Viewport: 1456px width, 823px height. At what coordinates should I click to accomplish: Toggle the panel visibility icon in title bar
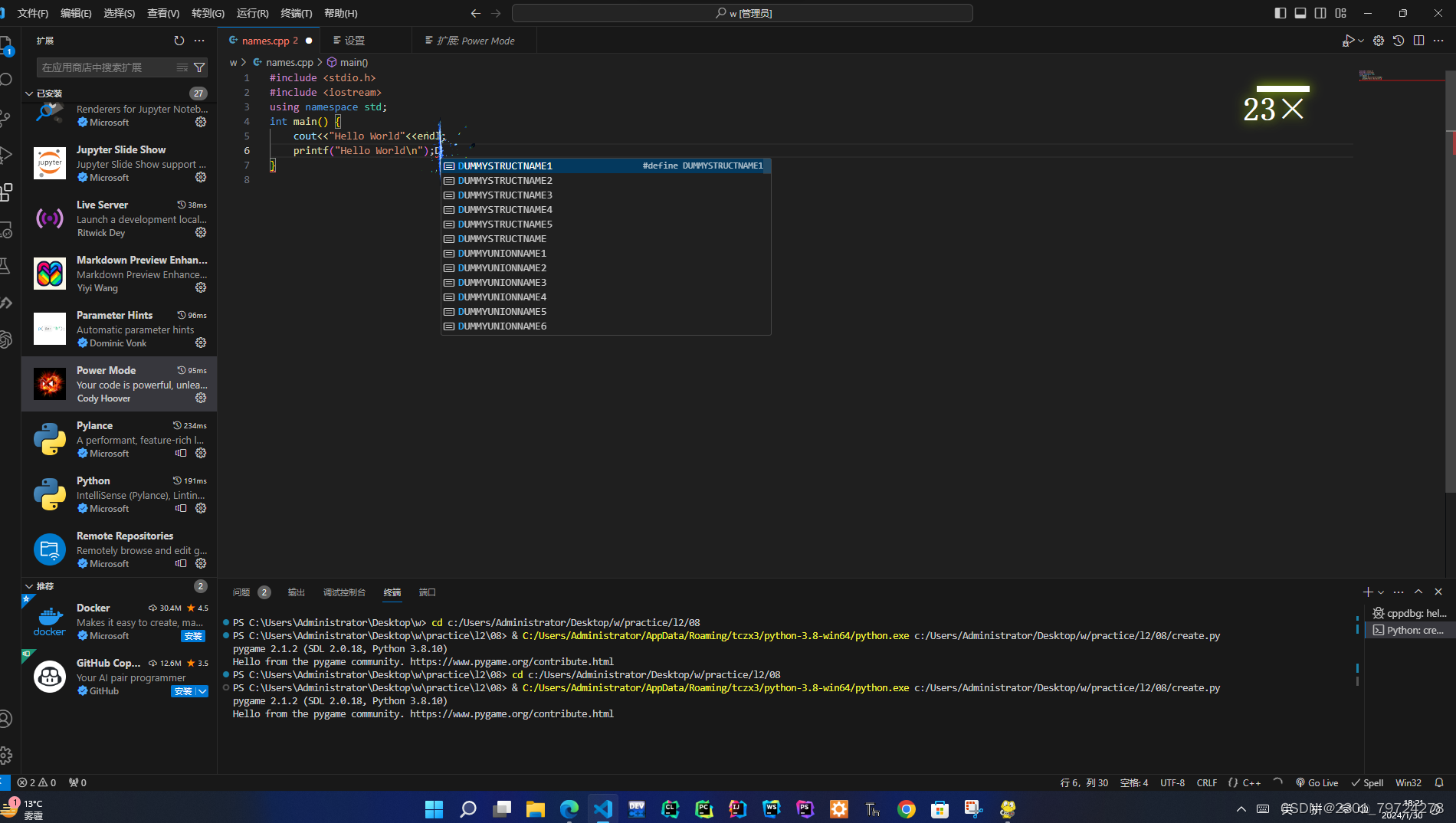click(x=1300, y=13)
